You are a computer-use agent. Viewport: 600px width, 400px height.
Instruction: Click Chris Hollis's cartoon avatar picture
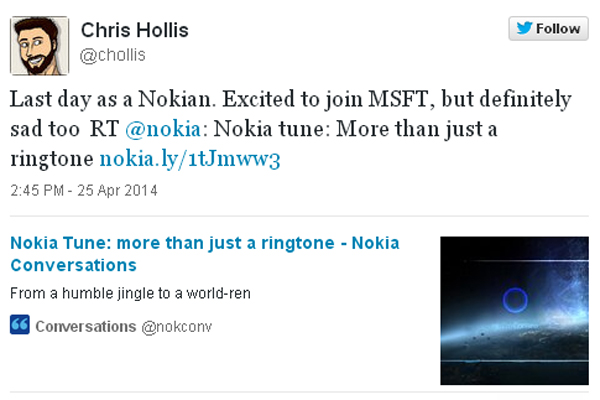pyautogui.click(x=39, y=42)
